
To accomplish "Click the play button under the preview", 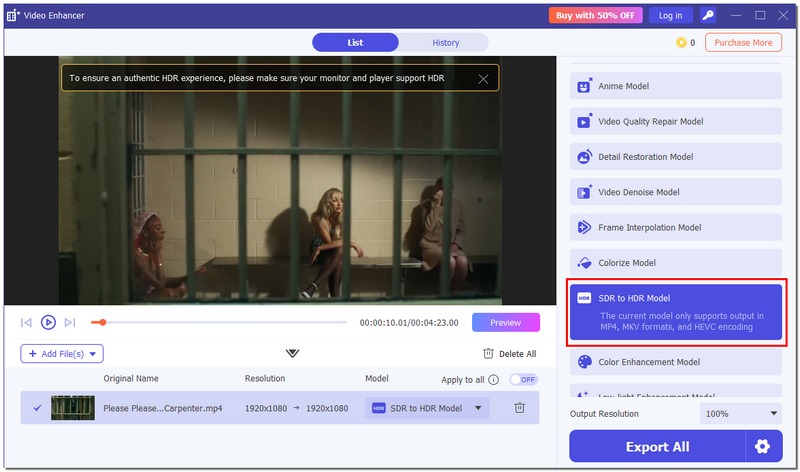I will (x=48, y=322).
